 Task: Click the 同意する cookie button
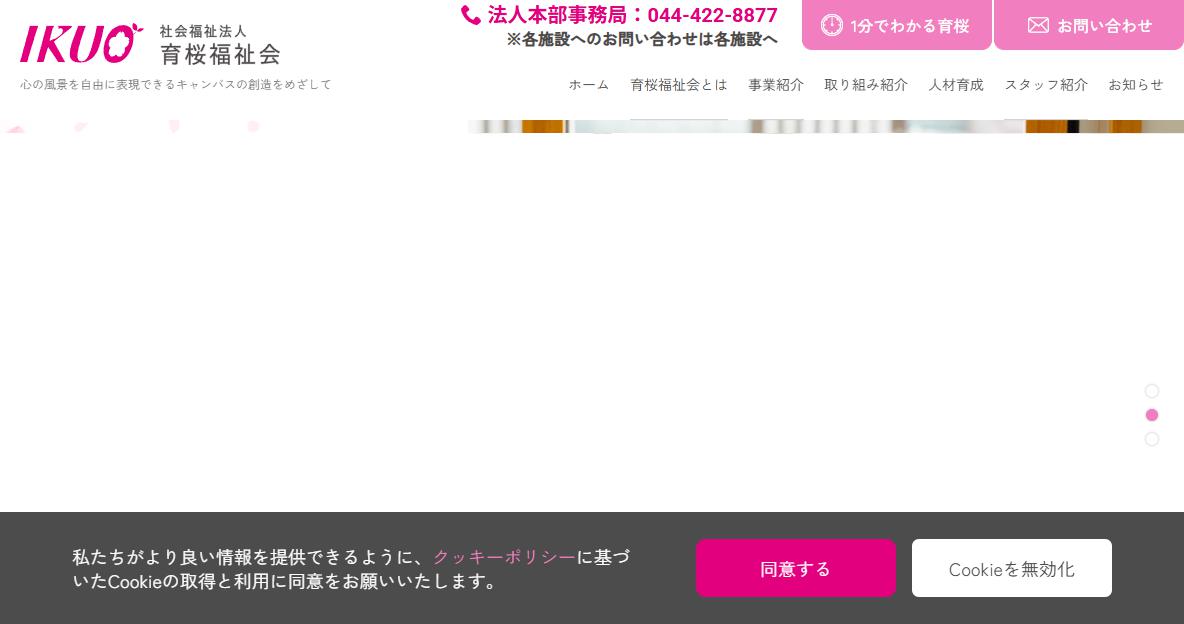pos(795,568)
